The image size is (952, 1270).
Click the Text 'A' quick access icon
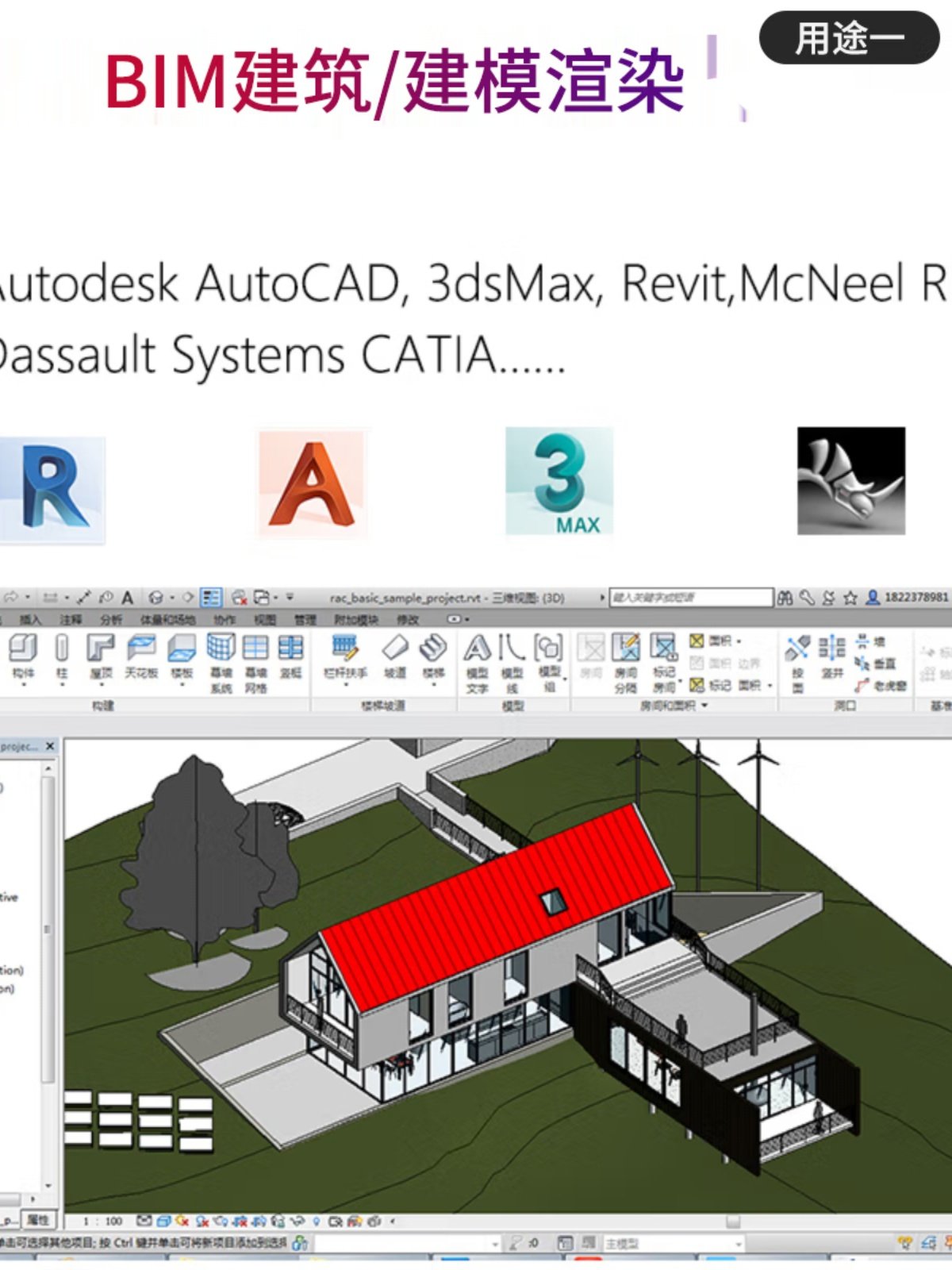127,597
